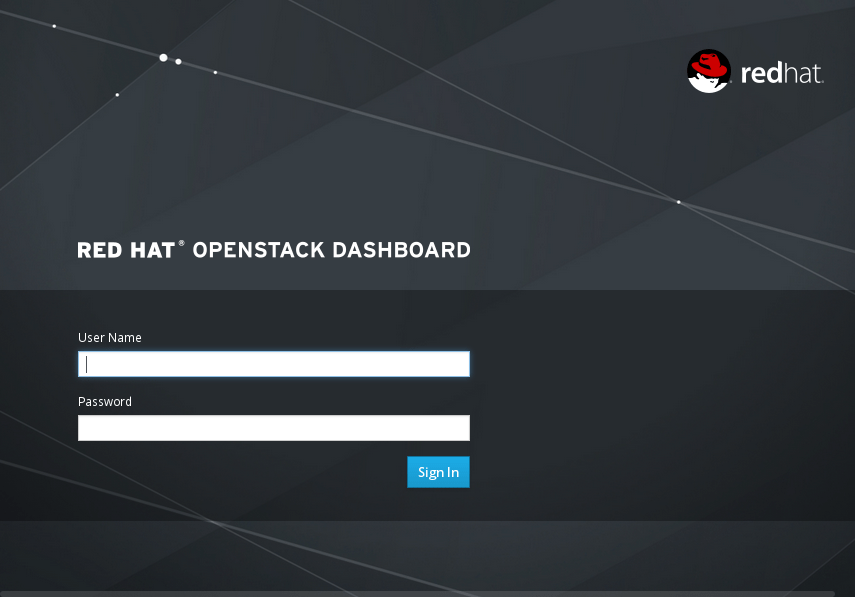Image resolution: width=855 pixels, height=597 pixels.
Task: Click the registered trademark symbol after RED HAT
Action: pyautogui.click(x=180, y=242)
